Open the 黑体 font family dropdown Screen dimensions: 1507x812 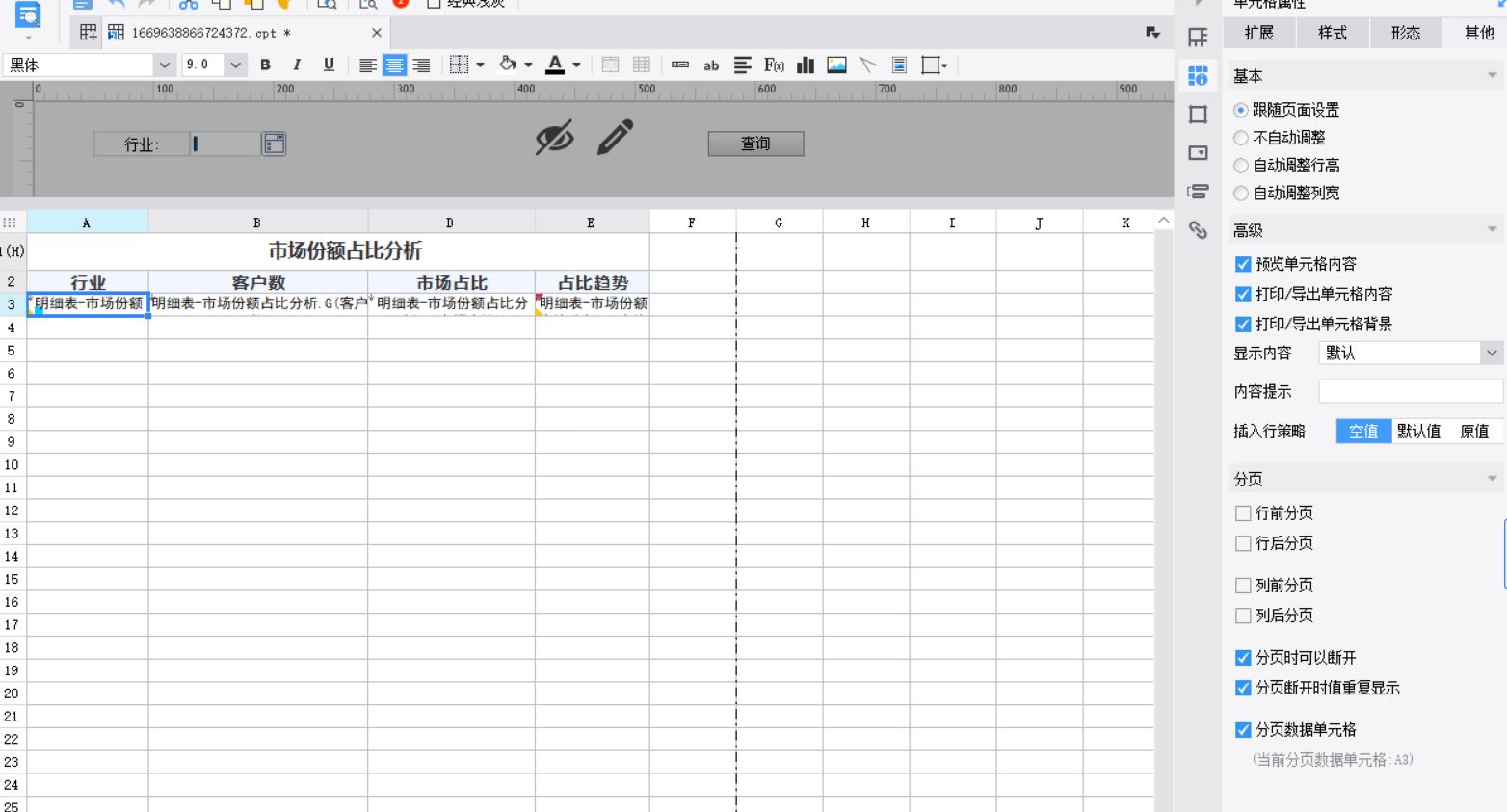pyautogui.click(x=164, y=65)
